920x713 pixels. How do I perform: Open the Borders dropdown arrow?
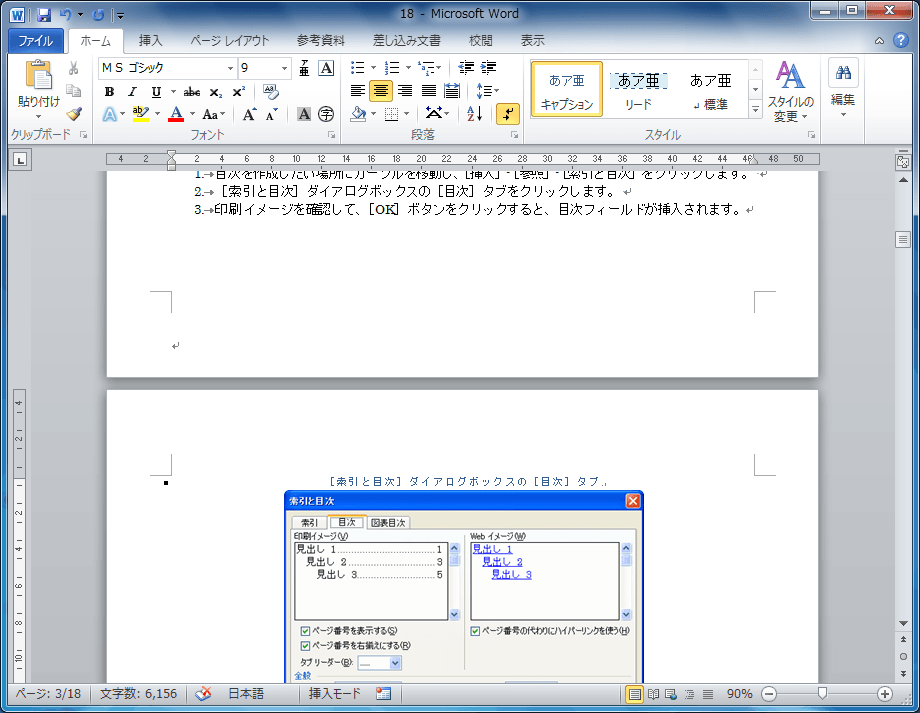coord(407,114)
